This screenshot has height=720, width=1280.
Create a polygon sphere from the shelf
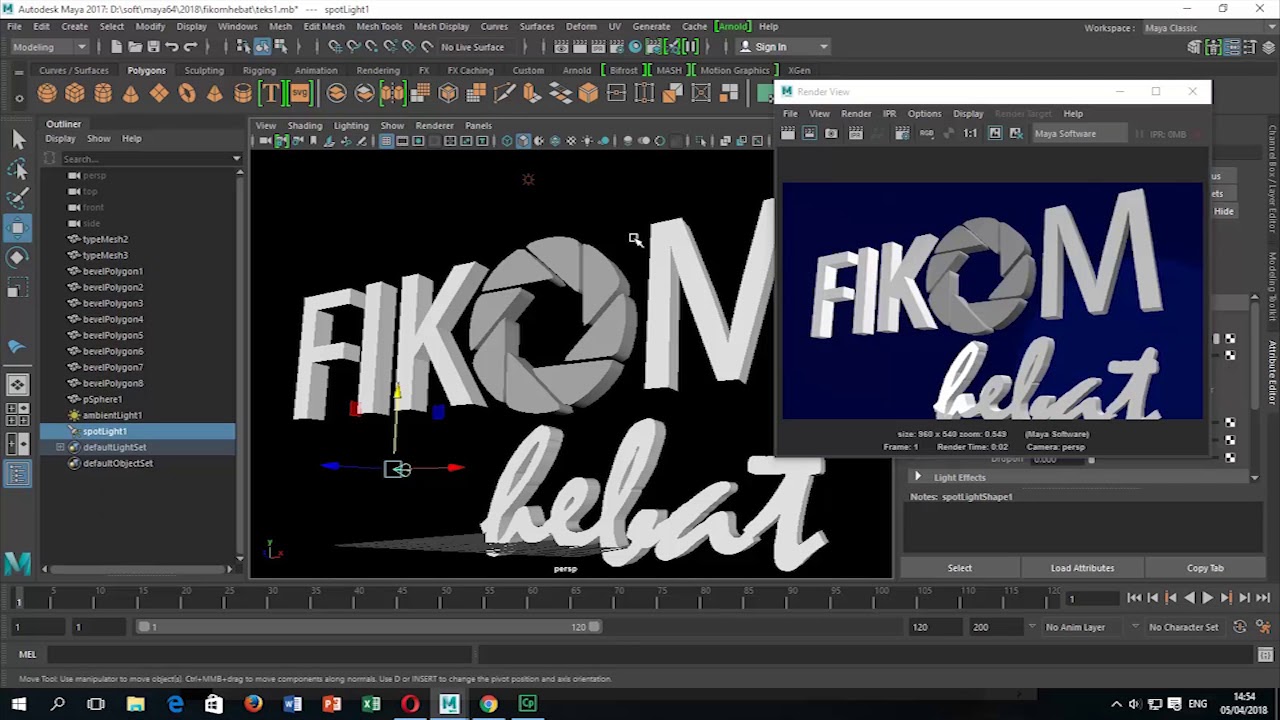coord(47,93)
